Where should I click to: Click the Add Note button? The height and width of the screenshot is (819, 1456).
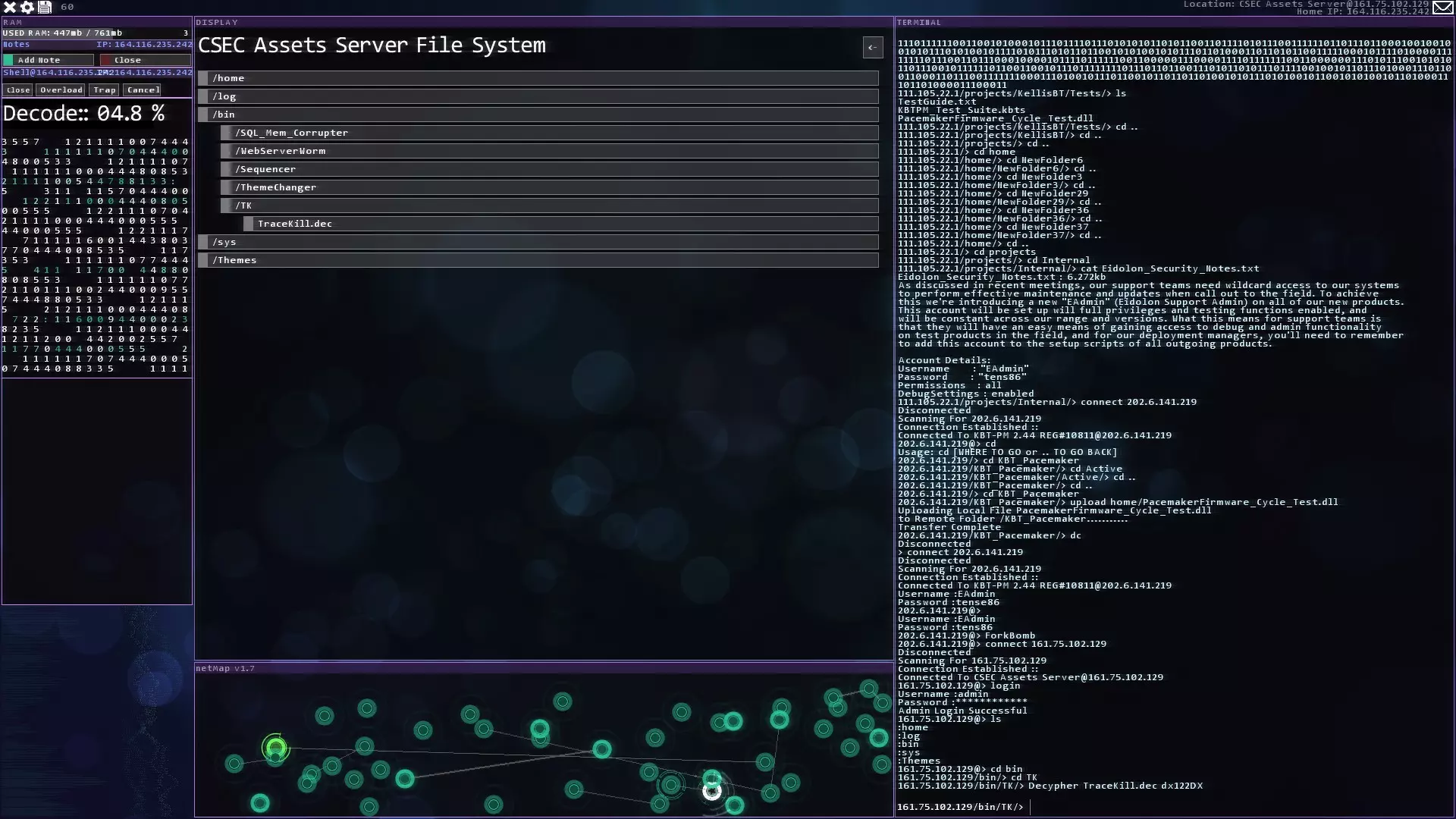click(x=48, y=60)
